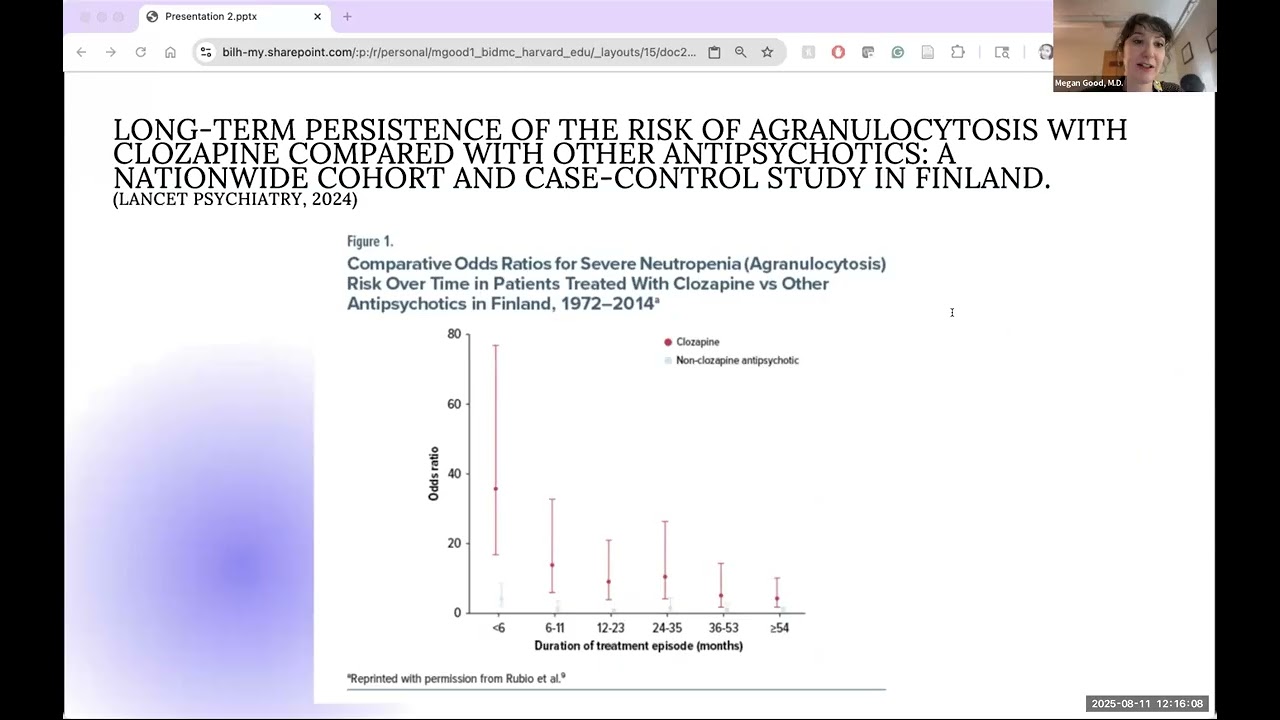Click the Clozapine legend entry
Viewport: 1280px width, 720px height.
pyautogui.click(x=691, y=342)
